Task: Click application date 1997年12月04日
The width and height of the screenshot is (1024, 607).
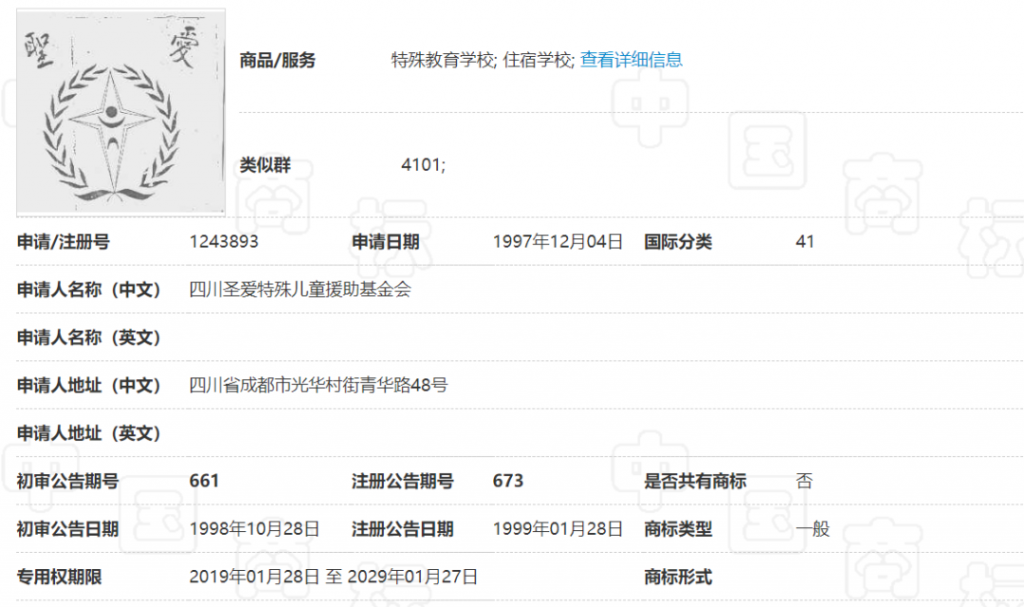Action: pos(558,242)
